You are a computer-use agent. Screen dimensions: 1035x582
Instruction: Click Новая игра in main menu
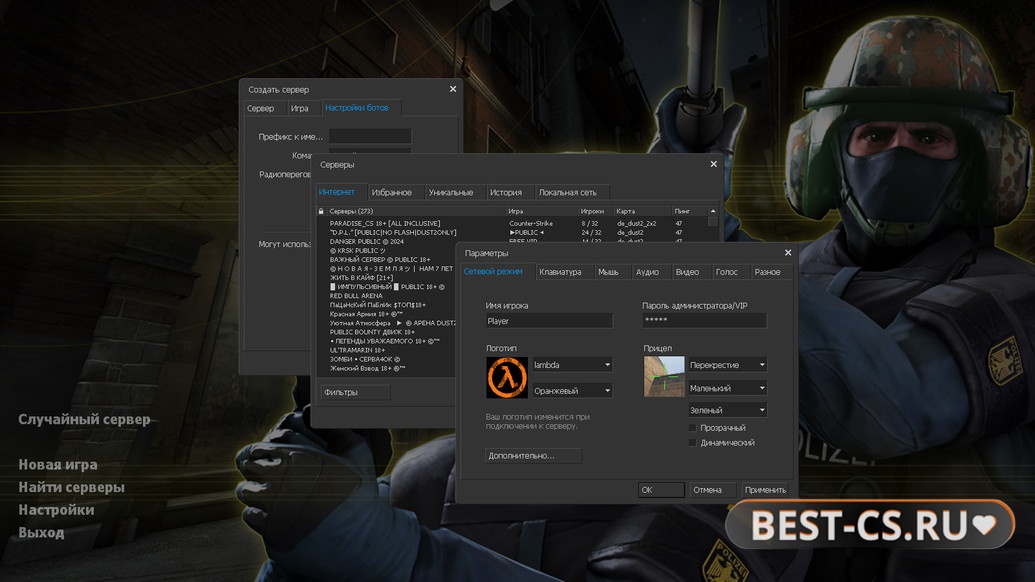[x=58, y=465]
